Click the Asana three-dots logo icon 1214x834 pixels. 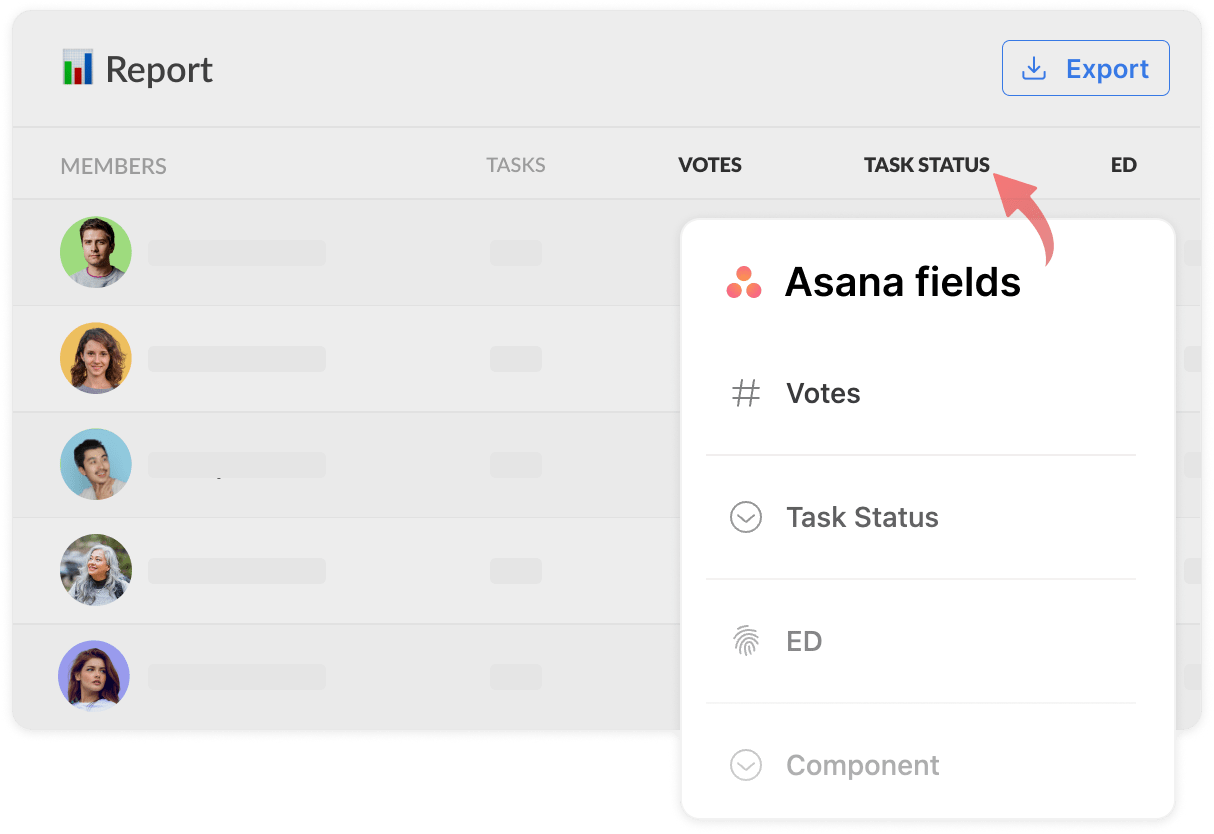pos(745,281)
